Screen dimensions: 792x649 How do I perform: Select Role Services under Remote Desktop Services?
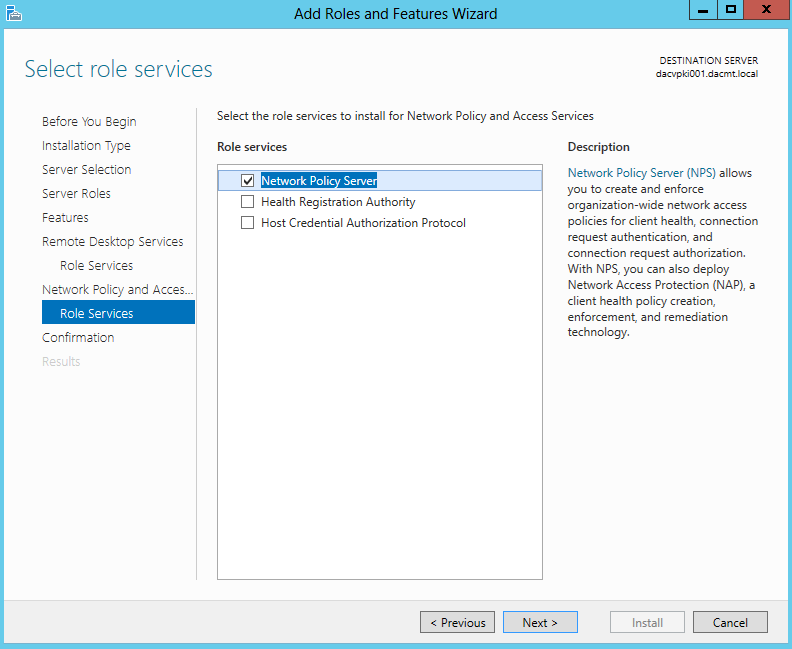[96, 266]
